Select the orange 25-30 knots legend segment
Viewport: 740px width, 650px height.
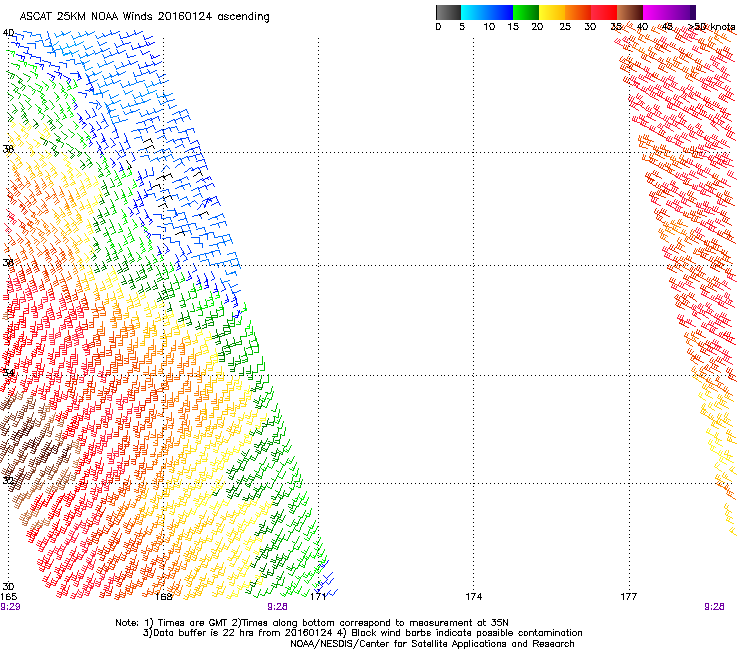coord(578,12)
